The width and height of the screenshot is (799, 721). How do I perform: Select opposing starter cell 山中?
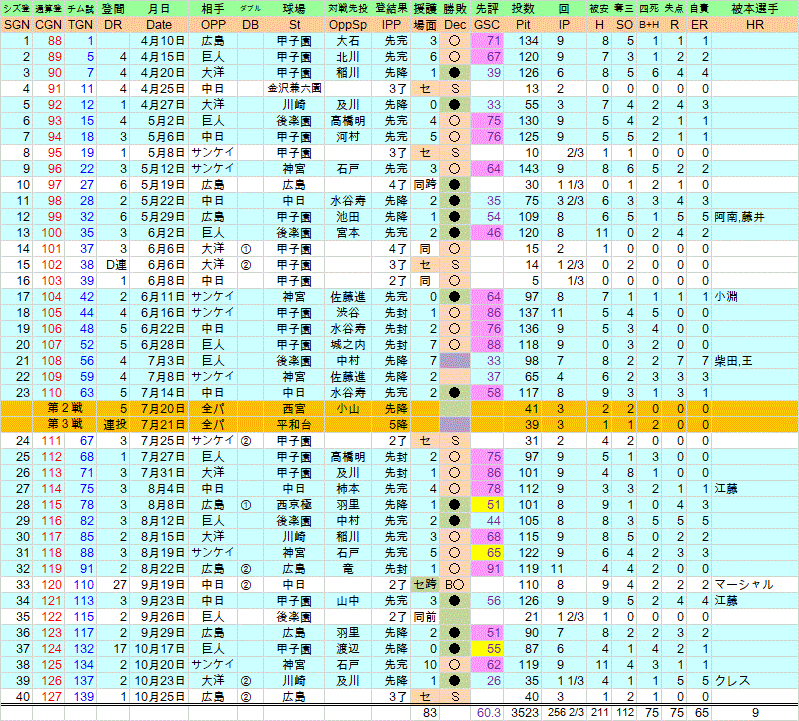click(x=348, y=601)
